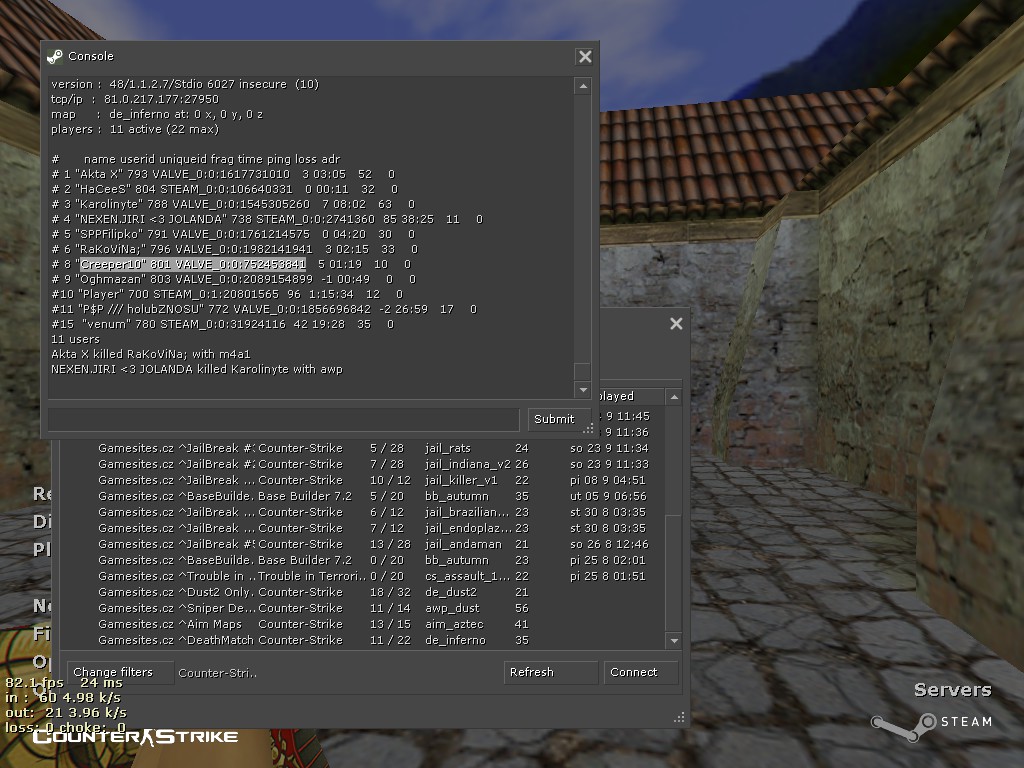Viewport: 1024px width, 768px height.
Task: Click the "Akta X" player line in console
Action: [223, 174]
